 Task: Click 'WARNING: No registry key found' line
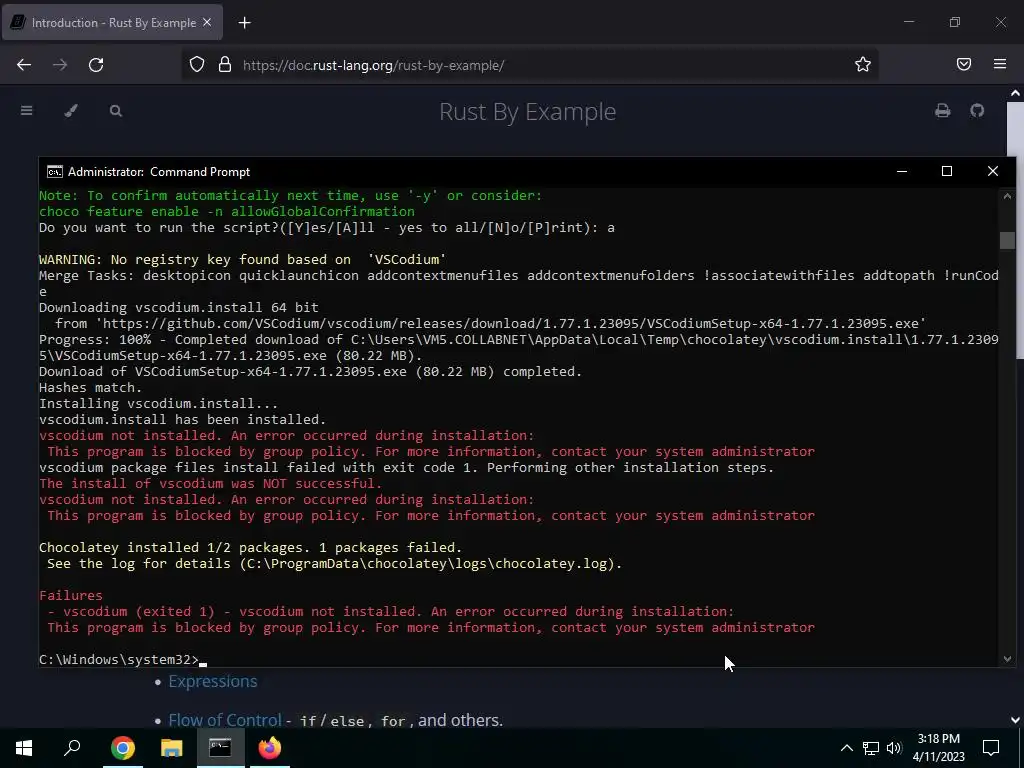(242, 260)
